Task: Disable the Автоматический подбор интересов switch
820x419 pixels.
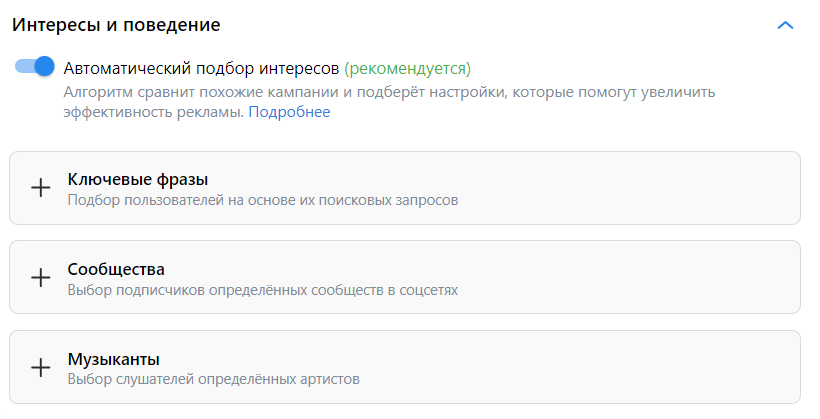Action: pyautogui.click(x=34, y=67)
